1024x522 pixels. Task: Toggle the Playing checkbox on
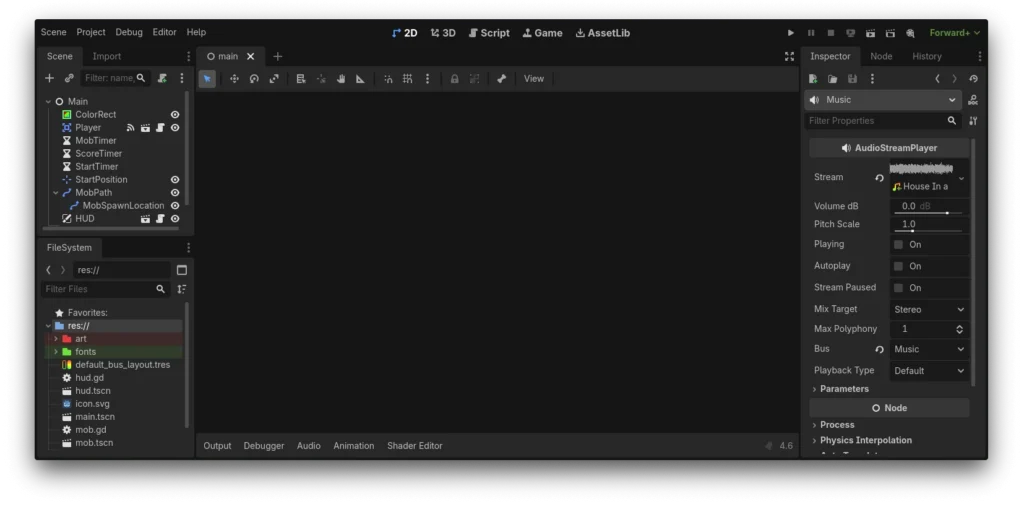(x=898, y=244)
